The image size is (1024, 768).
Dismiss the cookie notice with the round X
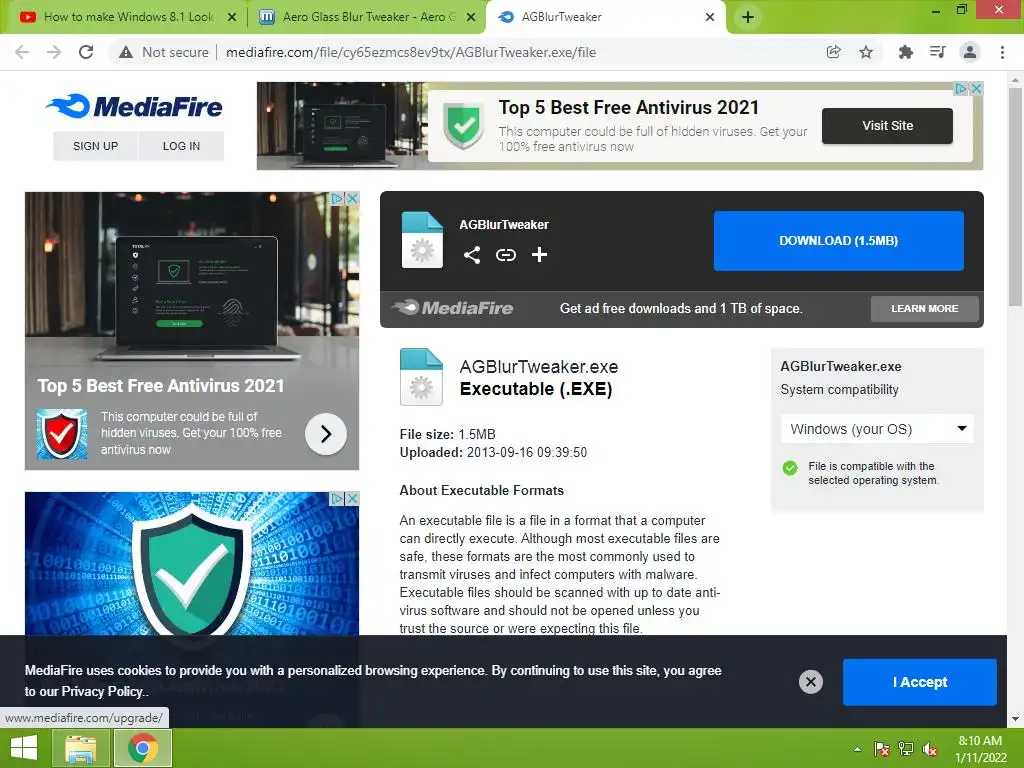810,682
